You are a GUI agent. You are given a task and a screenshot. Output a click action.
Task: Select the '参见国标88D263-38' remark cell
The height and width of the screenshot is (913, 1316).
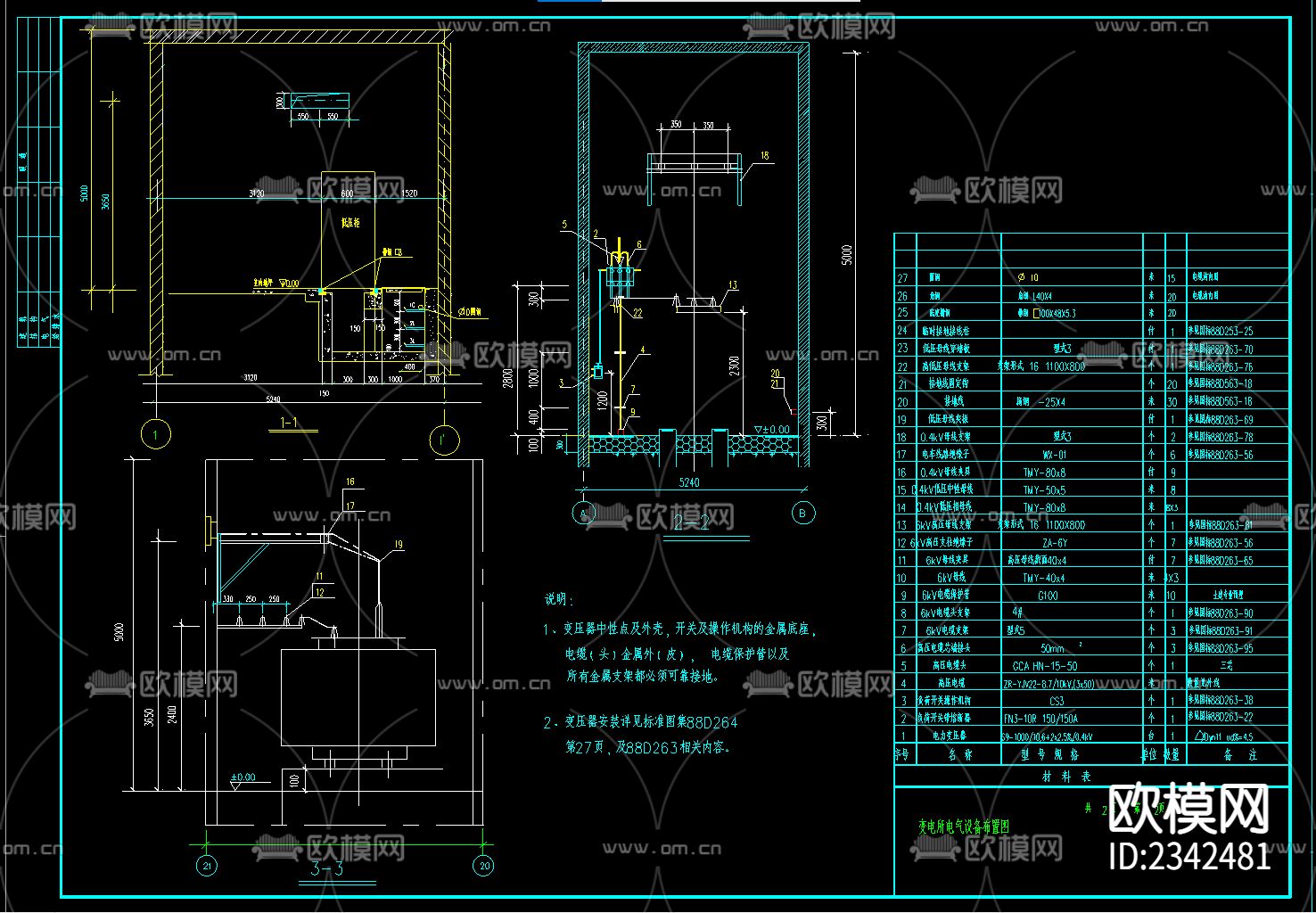(x=1221, y=702)
